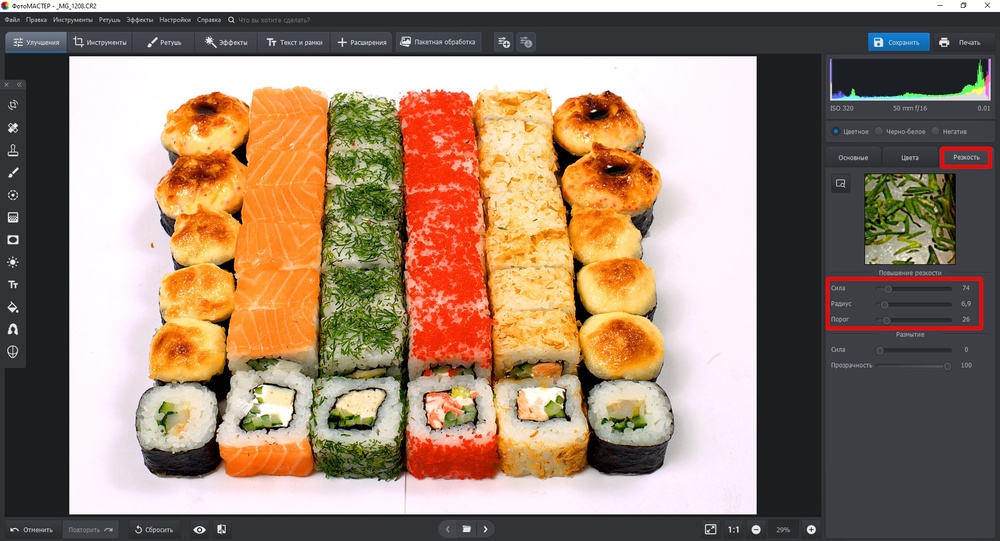Select the radial filter dotted-circle tool
The image size is (1000, 541).
13,195
